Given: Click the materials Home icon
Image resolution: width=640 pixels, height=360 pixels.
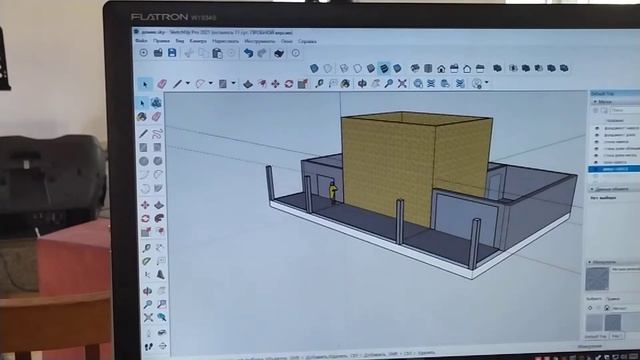Looking at the screenshot, I should pyautogui.click(x=607, y=308).
